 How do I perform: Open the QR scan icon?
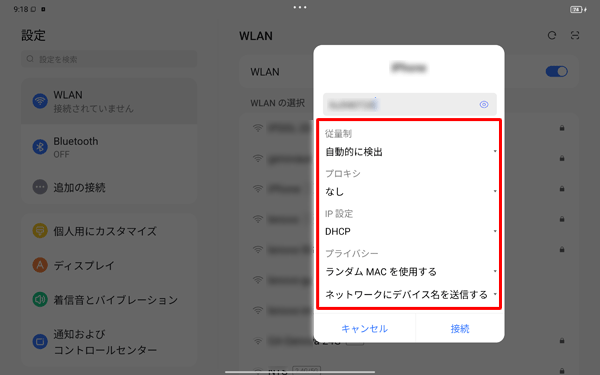point(575,36)
